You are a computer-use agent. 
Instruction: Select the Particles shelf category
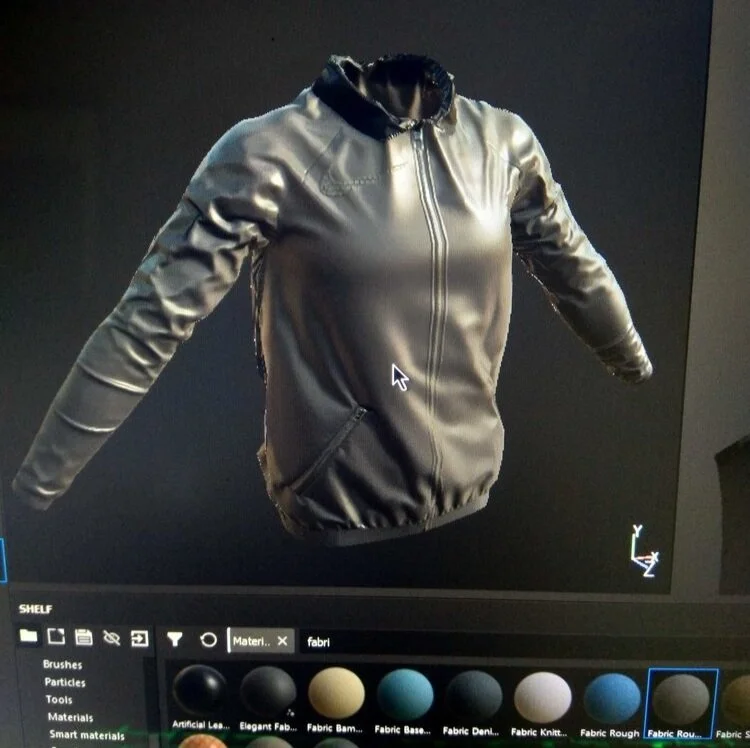[x=65, y=682]
